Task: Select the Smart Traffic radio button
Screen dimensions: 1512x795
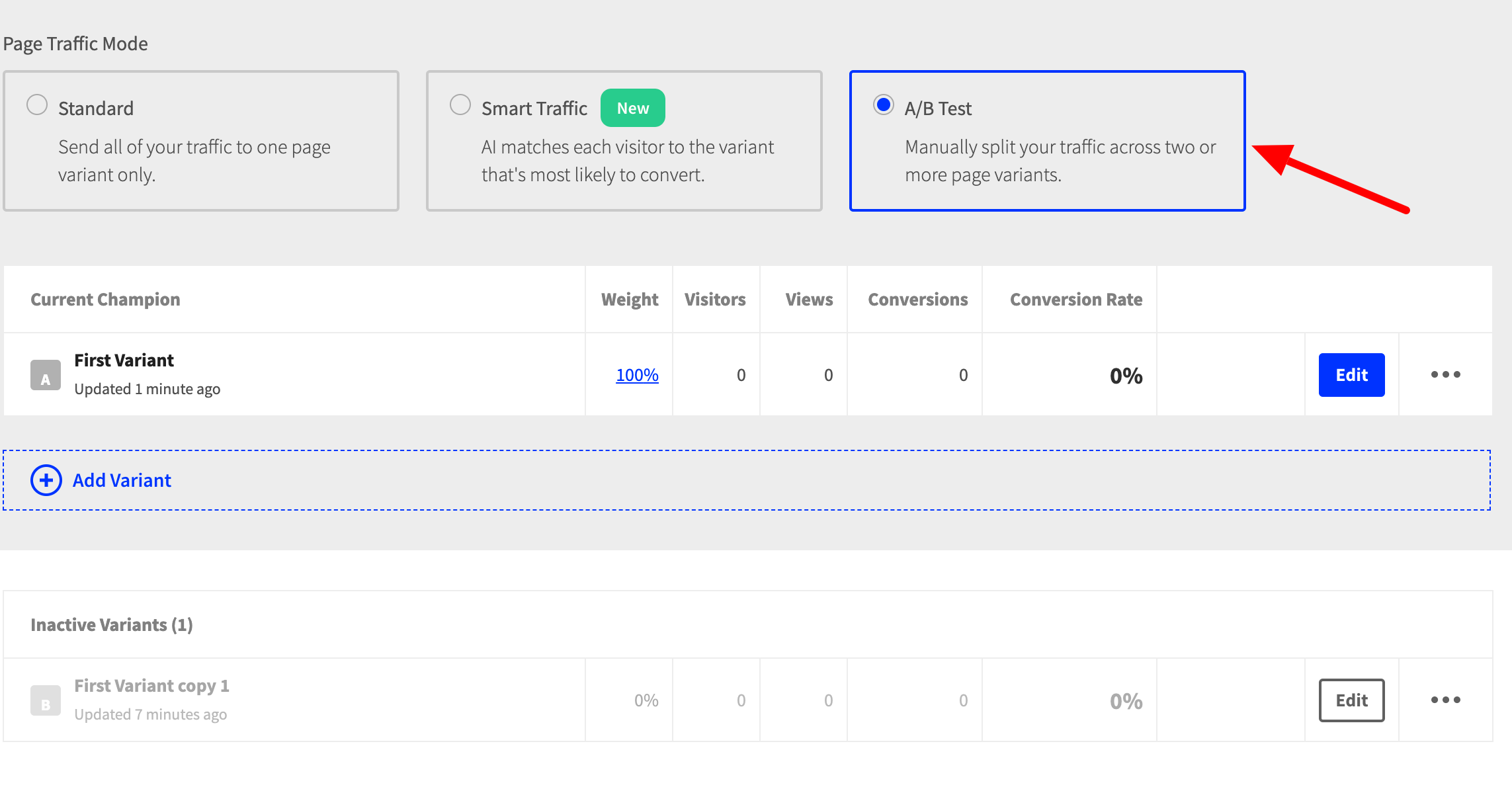Action: 460,105
